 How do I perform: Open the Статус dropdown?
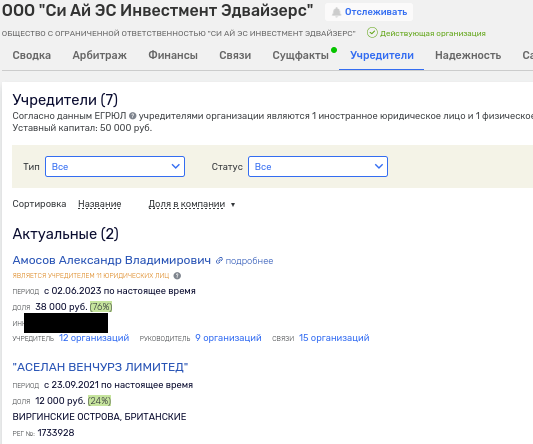(x=318, y=167)
